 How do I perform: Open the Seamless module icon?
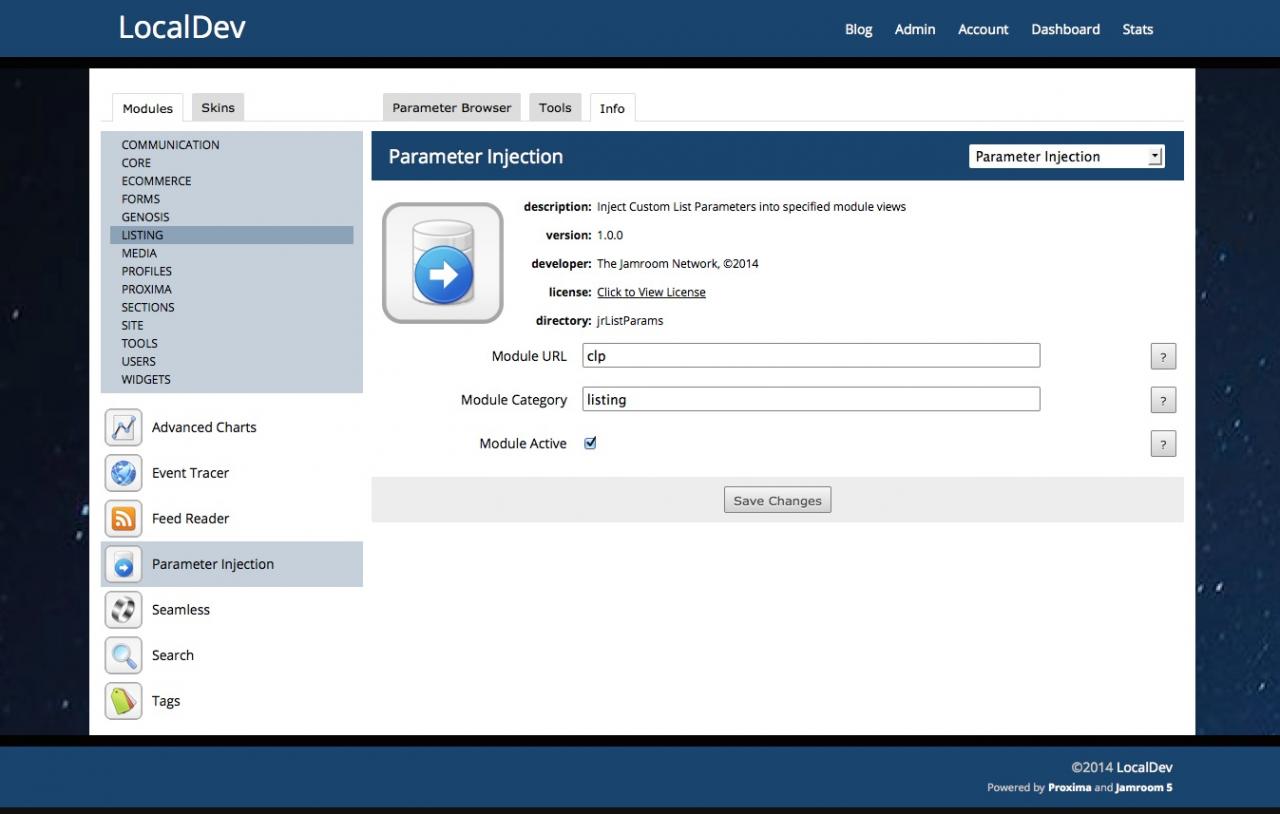coord(123,610)
